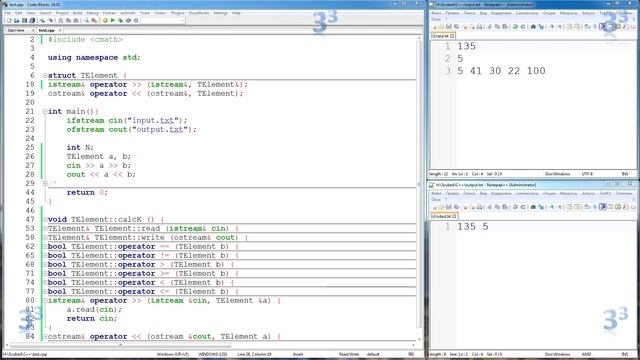
Task: Click Rebuild icon in Code::Blocks toolbar
Action: (x=128, y=20)
